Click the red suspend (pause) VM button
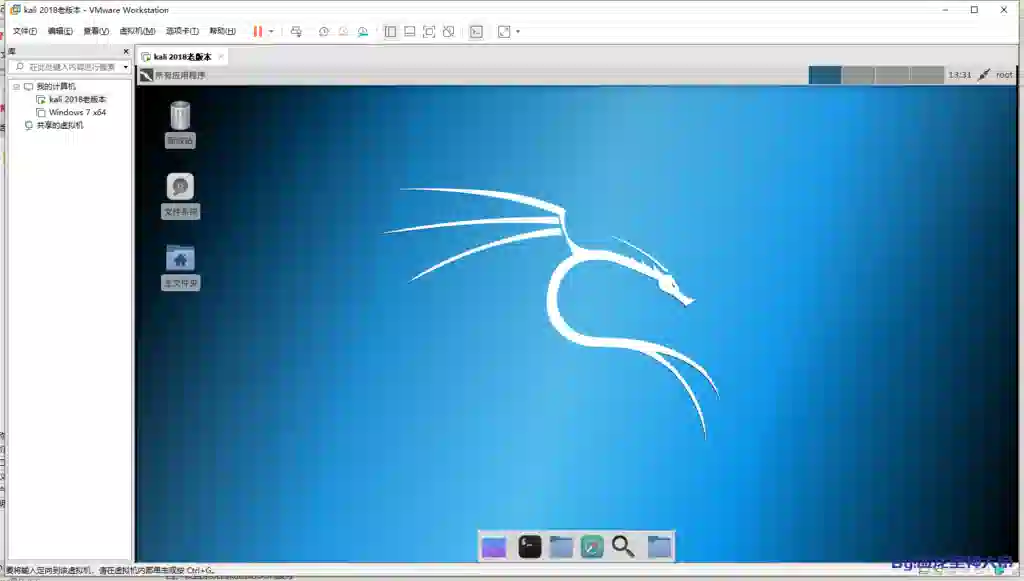The height and width of the screenshot is (581, 1024). pos(258,31)
